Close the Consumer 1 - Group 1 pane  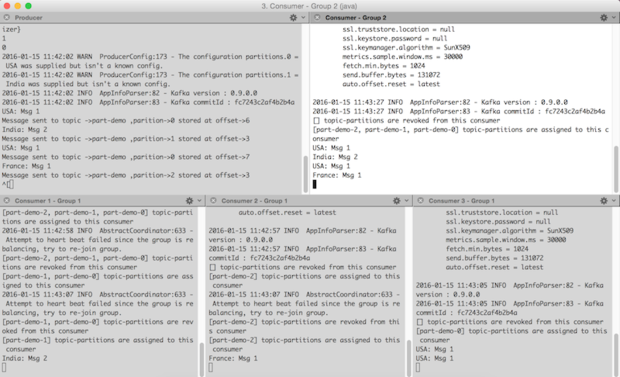tap(7, 201)
